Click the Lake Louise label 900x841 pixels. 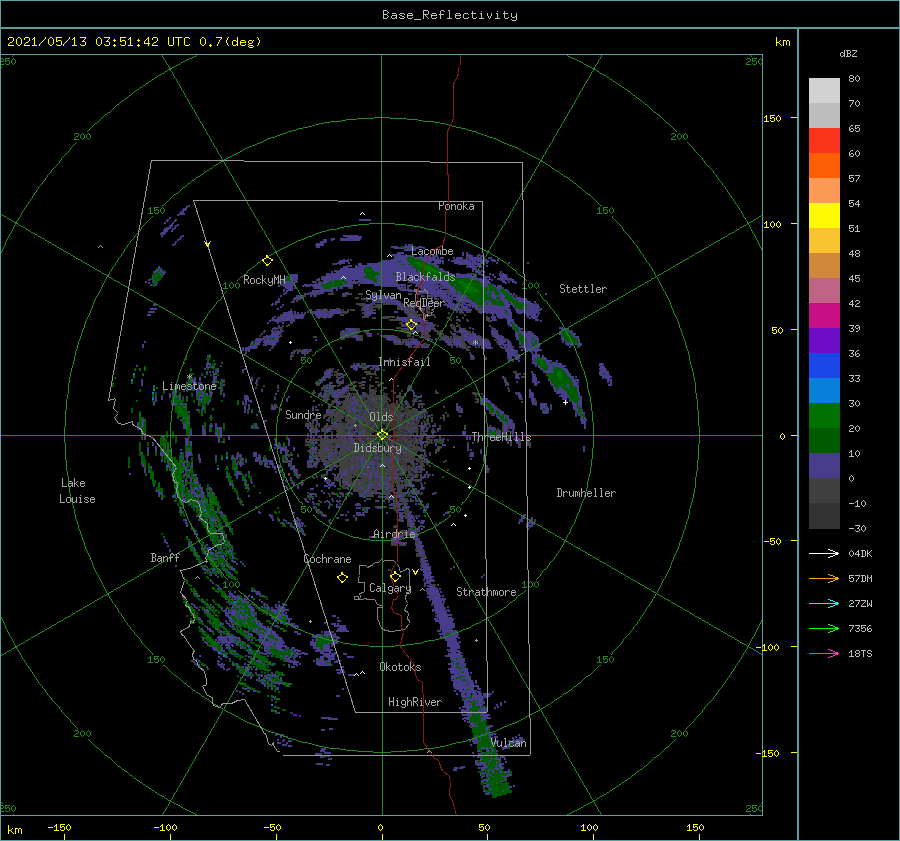pos(77,491)
